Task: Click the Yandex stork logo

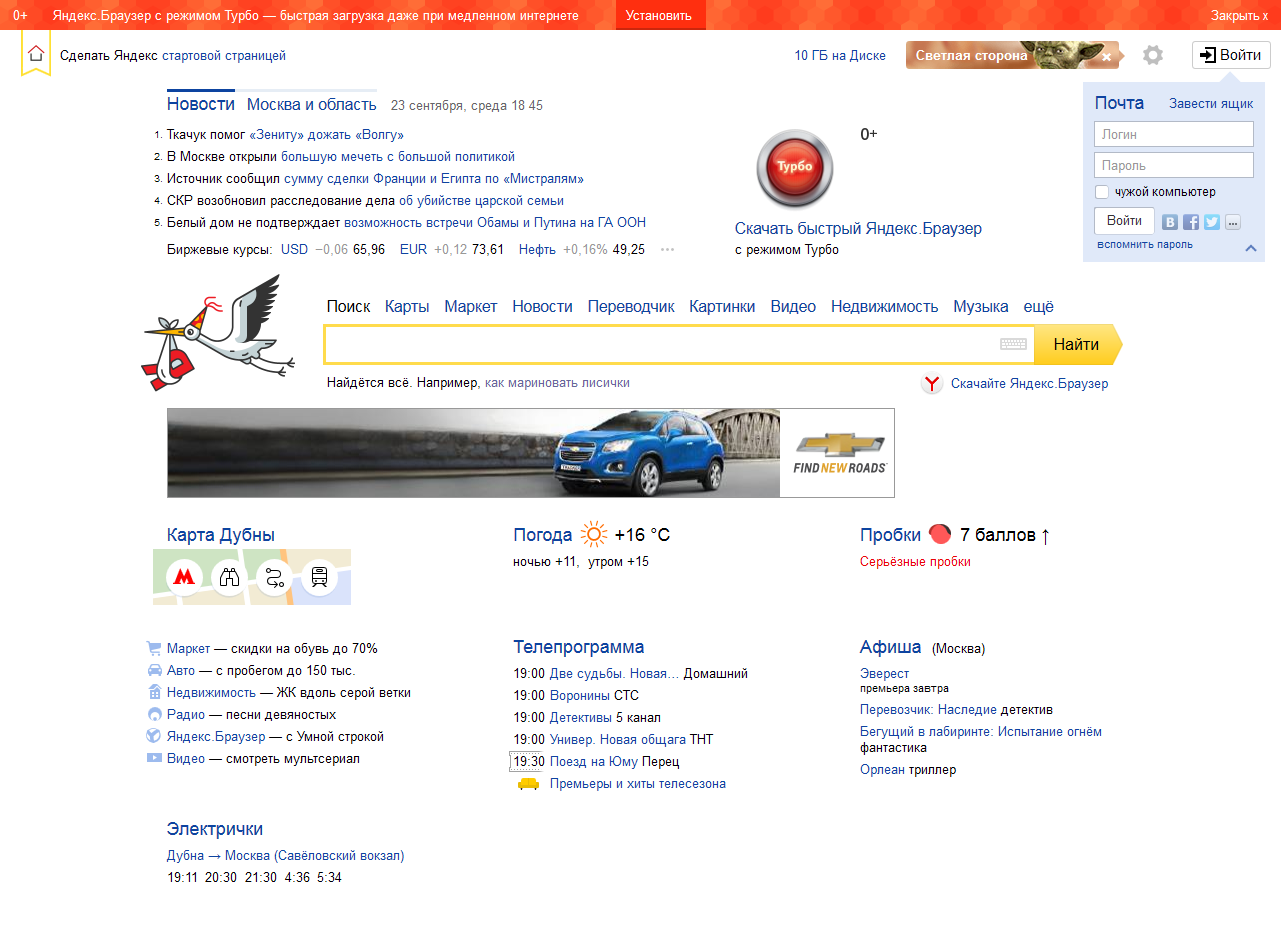Action: [218, 333]
